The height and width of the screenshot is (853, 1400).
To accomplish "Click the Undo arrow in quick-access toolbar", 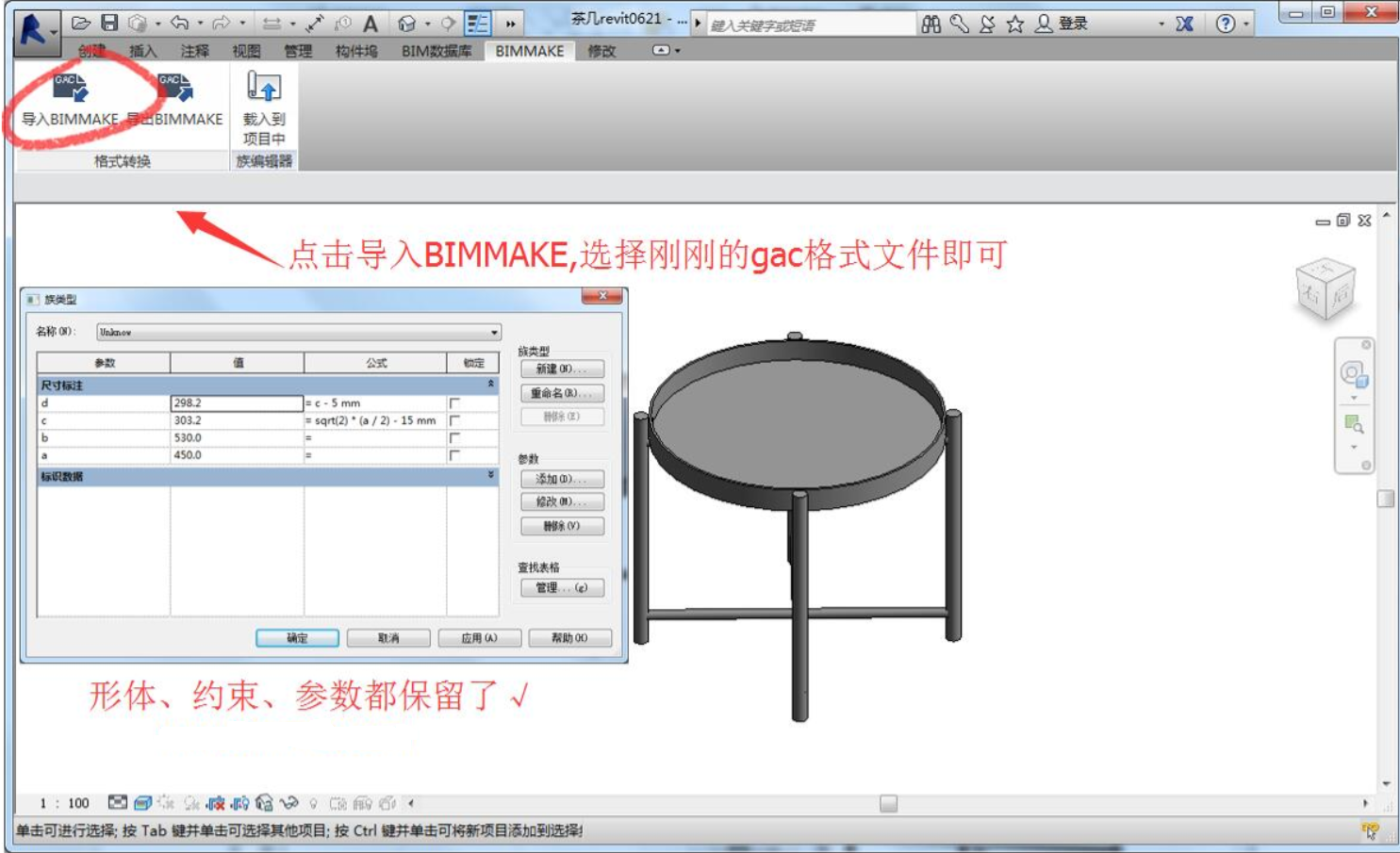I will pyautogui.click(x=179, y=24).
